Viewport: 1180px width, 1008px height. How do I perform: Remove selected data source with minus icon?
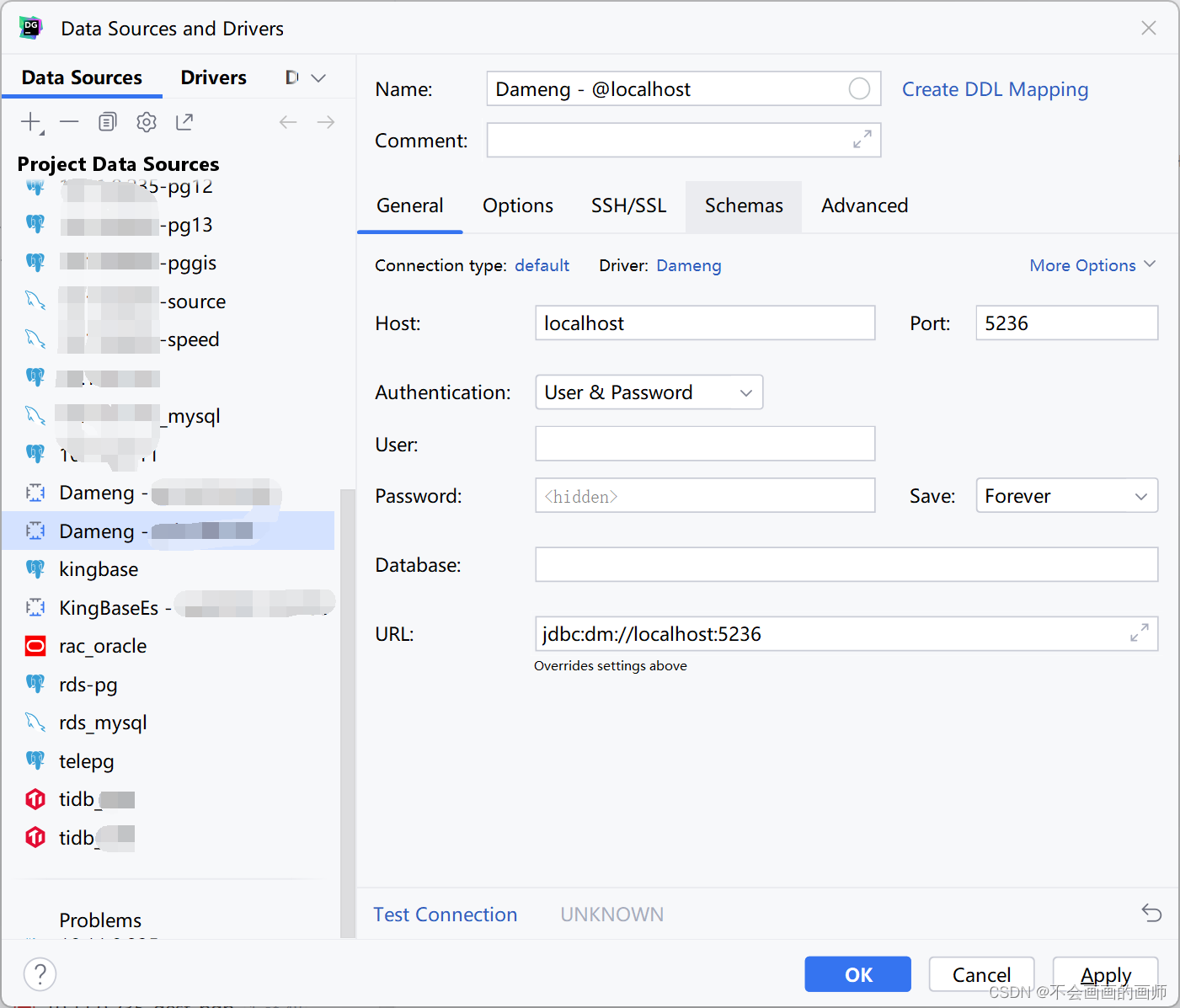[69, 122]
